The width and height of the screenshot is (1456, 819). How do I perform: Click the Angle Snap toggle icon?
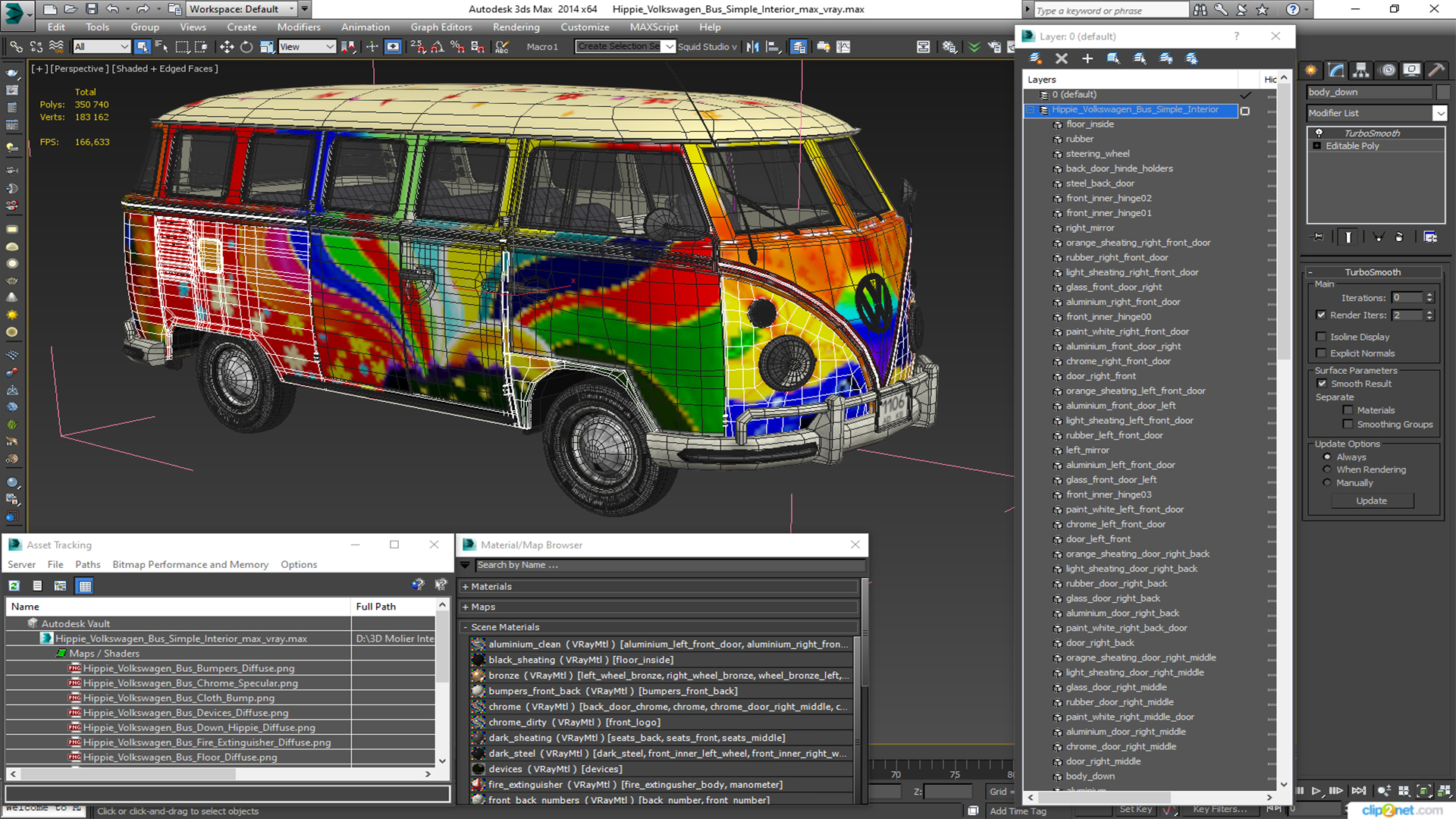438,47
